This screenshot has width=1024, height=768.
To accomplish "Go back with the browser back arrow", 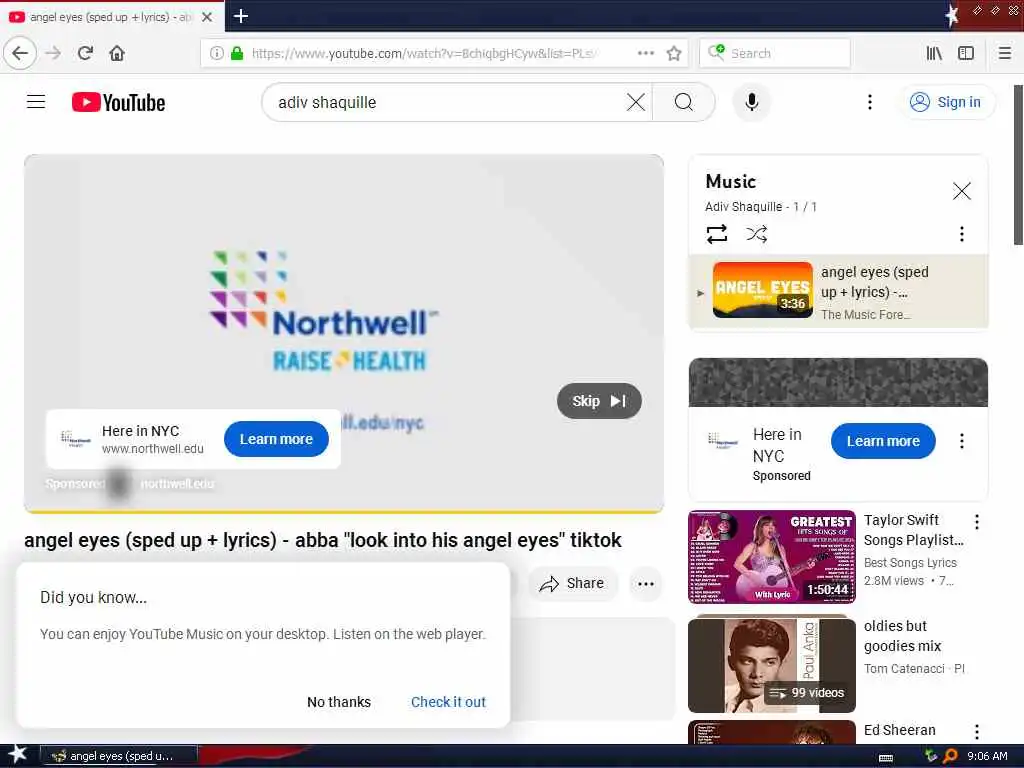I will [x=20, y=53].
